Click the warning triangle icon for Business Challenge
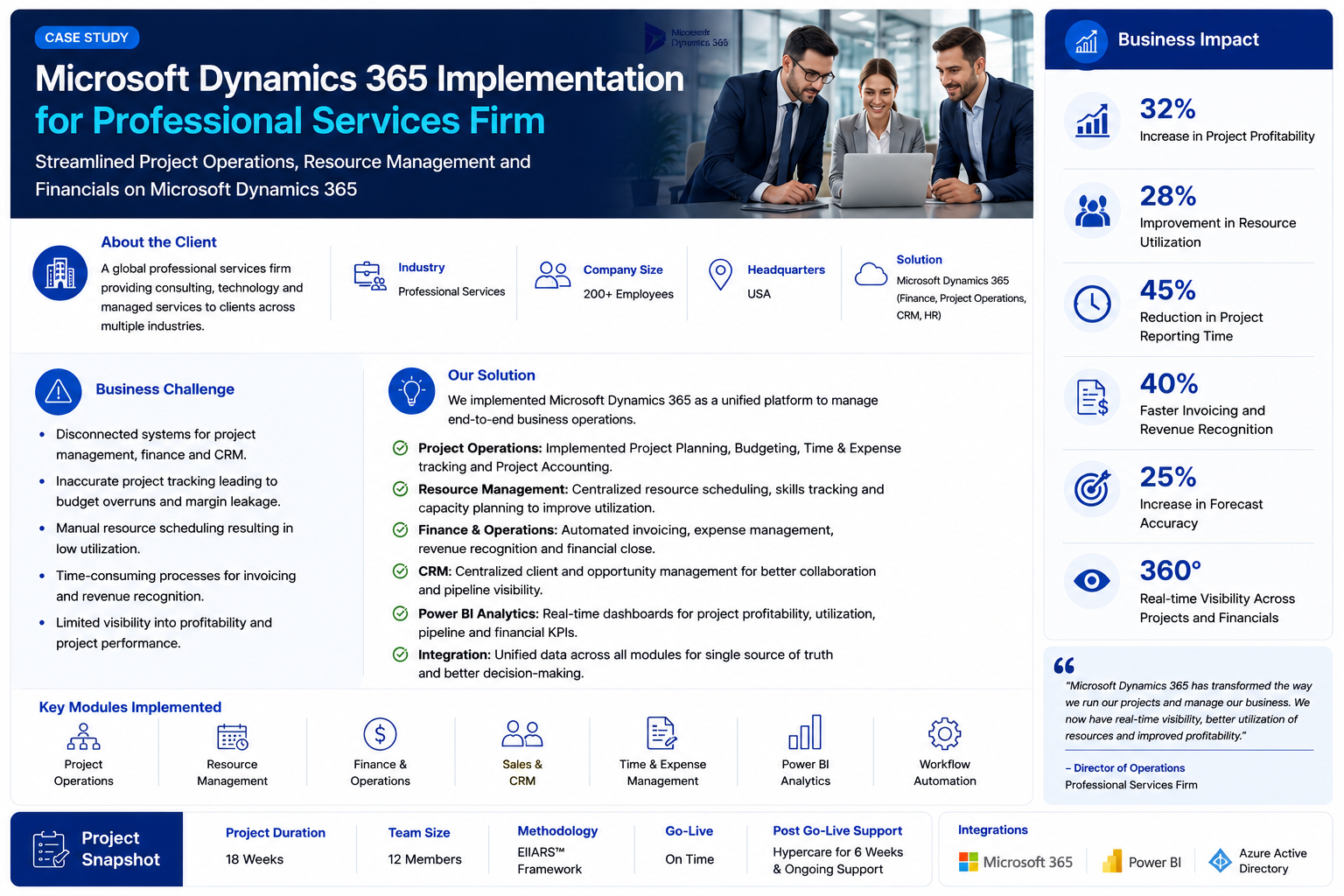The width and height of the screenshot is (1344, 896). [59, 392]
